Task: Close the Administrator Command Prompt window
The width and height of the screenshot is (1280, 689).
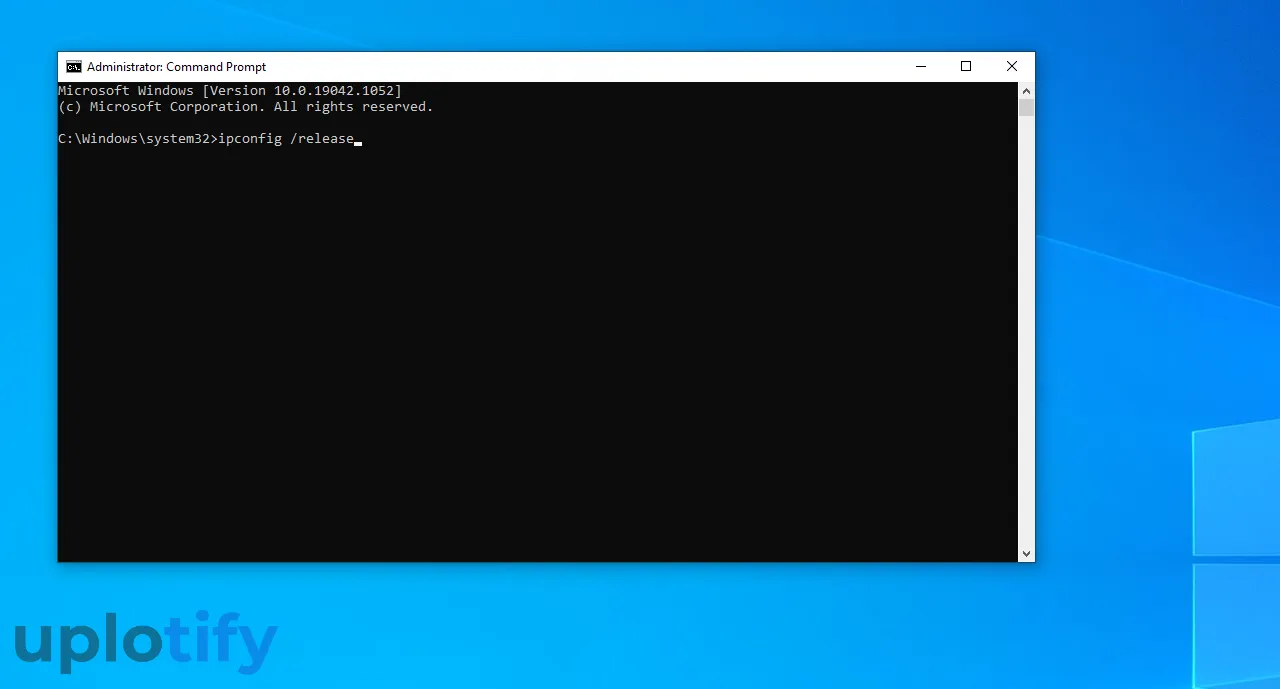Action: [1011, 67]
